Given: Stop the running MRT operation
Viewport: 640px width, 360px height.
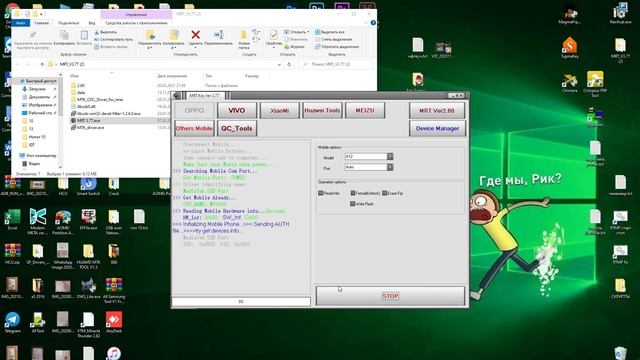Looking at the screenshot, I should [390, 296].
